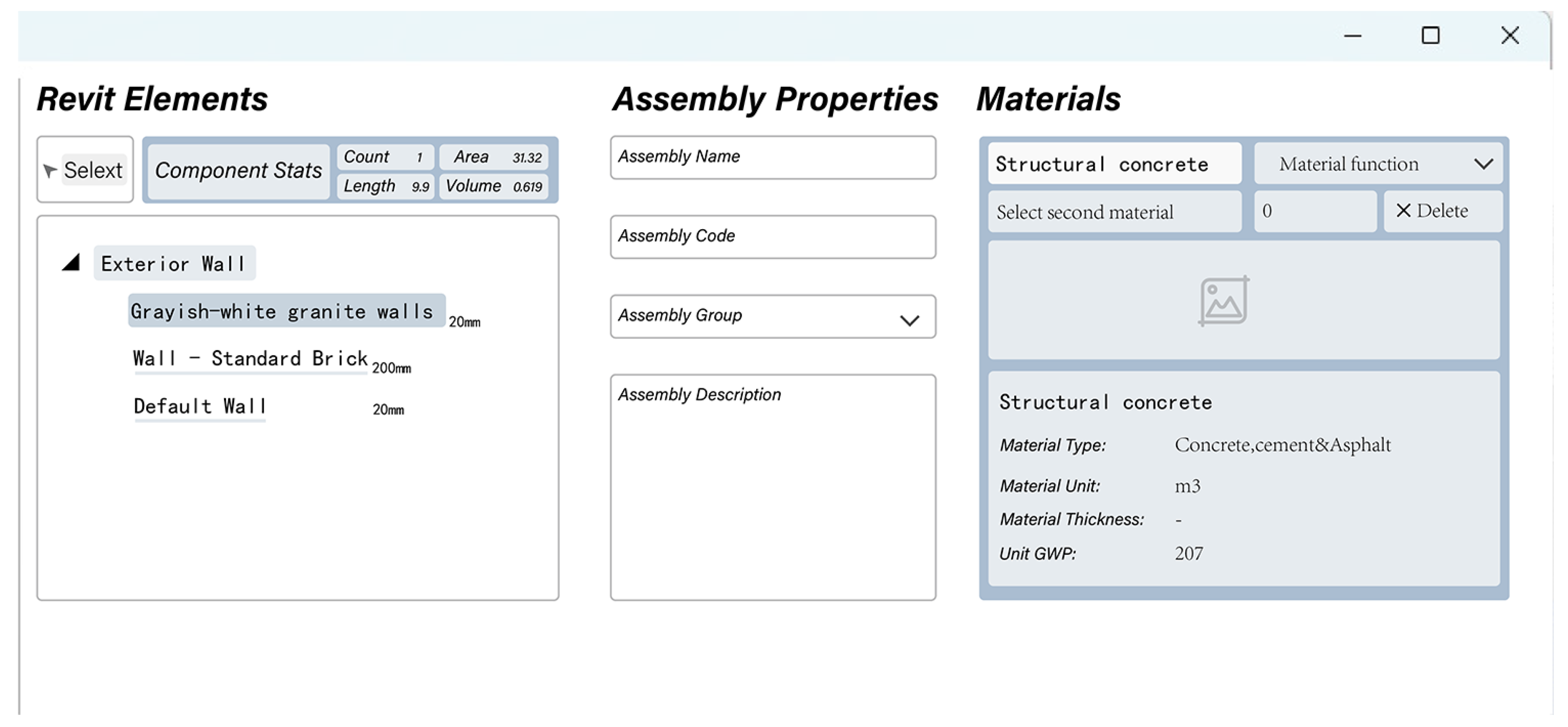Click the material image placeholder icon
The width and height of the screenshot is (1568, 727).
click(x=1224, y=301)
